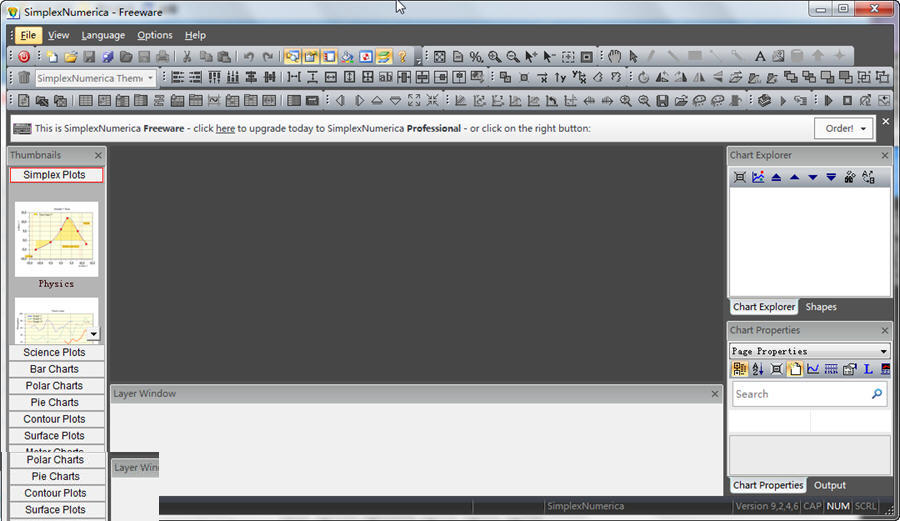Click the Zoom In magnifier in top toolbar
Image resolution: width=900 pixels, height=521 pixels.
point(494,57)
